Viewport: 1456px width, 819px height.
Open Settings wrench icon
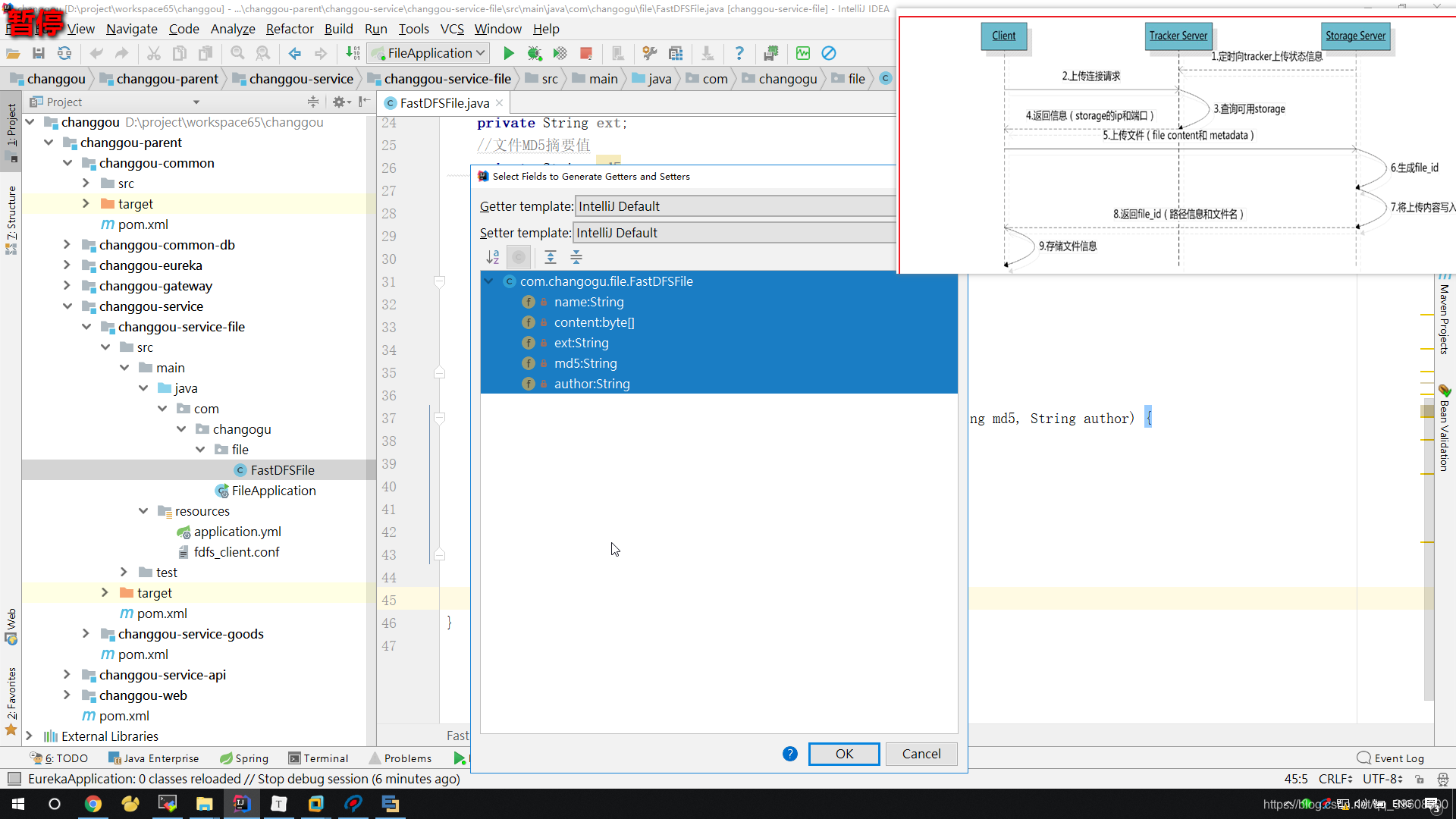[x=650, y=53]
